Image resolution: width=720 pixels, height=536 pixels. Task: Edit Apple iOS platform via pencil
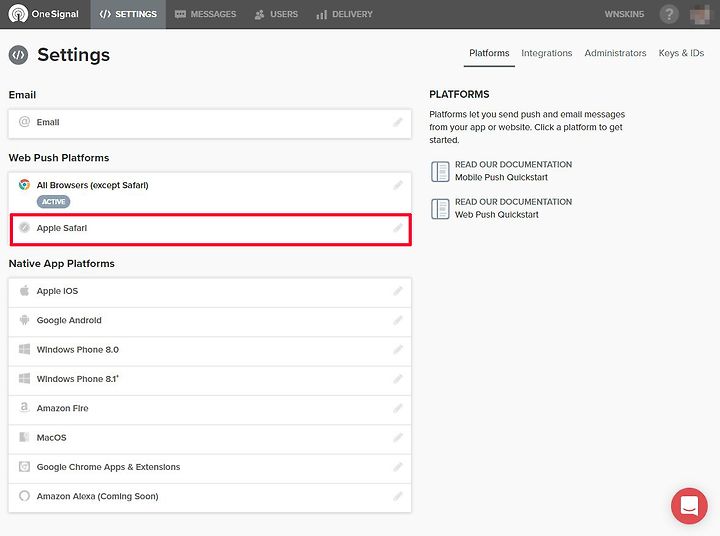point(398,291)
